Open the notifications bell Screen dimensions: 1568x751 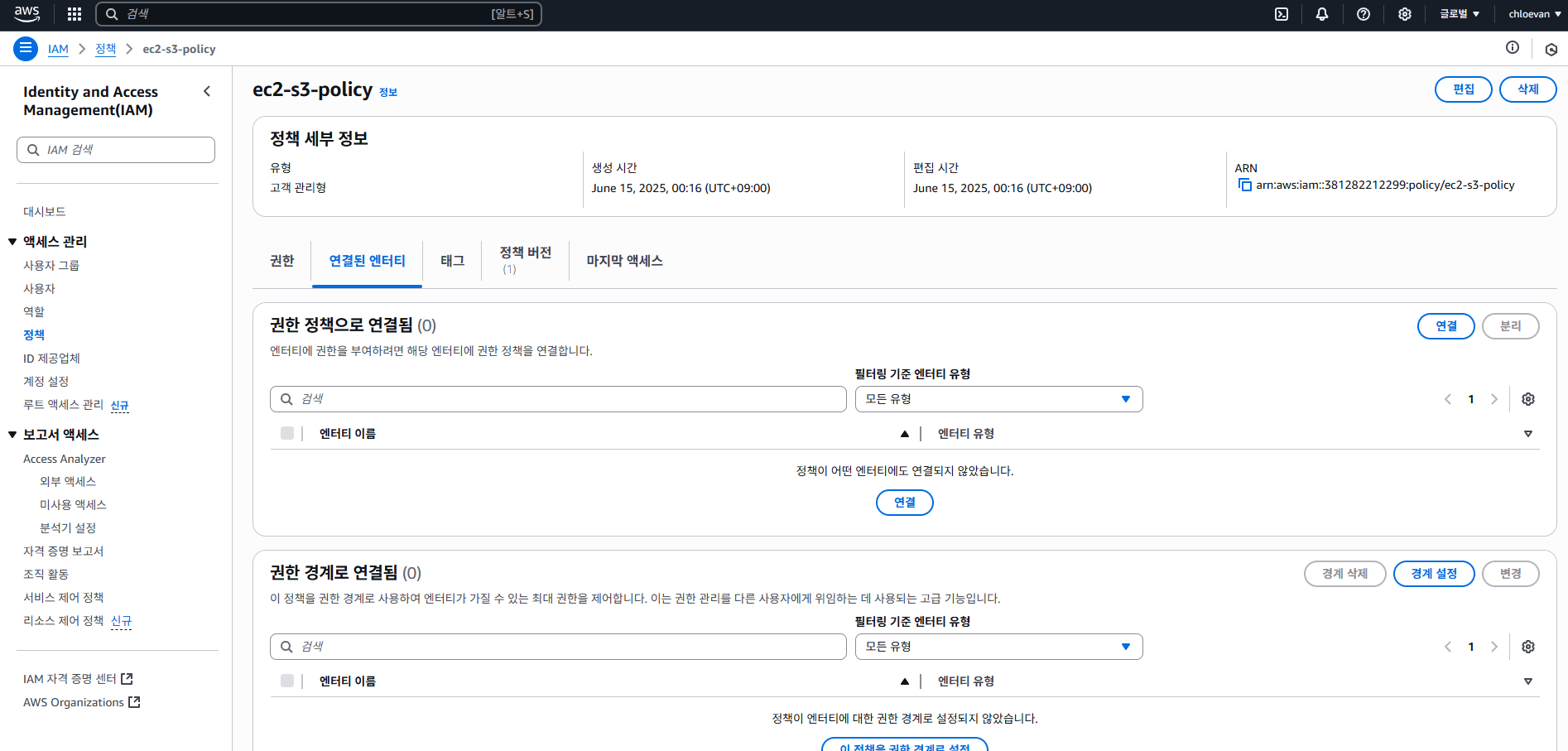1322,14
